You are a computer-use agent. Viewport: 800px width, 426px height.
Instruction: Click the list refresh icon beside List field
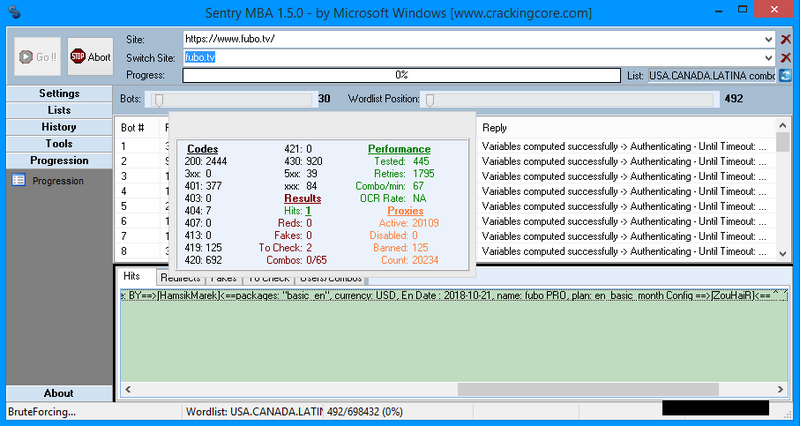pyautogui.click(x=785, y=76)
